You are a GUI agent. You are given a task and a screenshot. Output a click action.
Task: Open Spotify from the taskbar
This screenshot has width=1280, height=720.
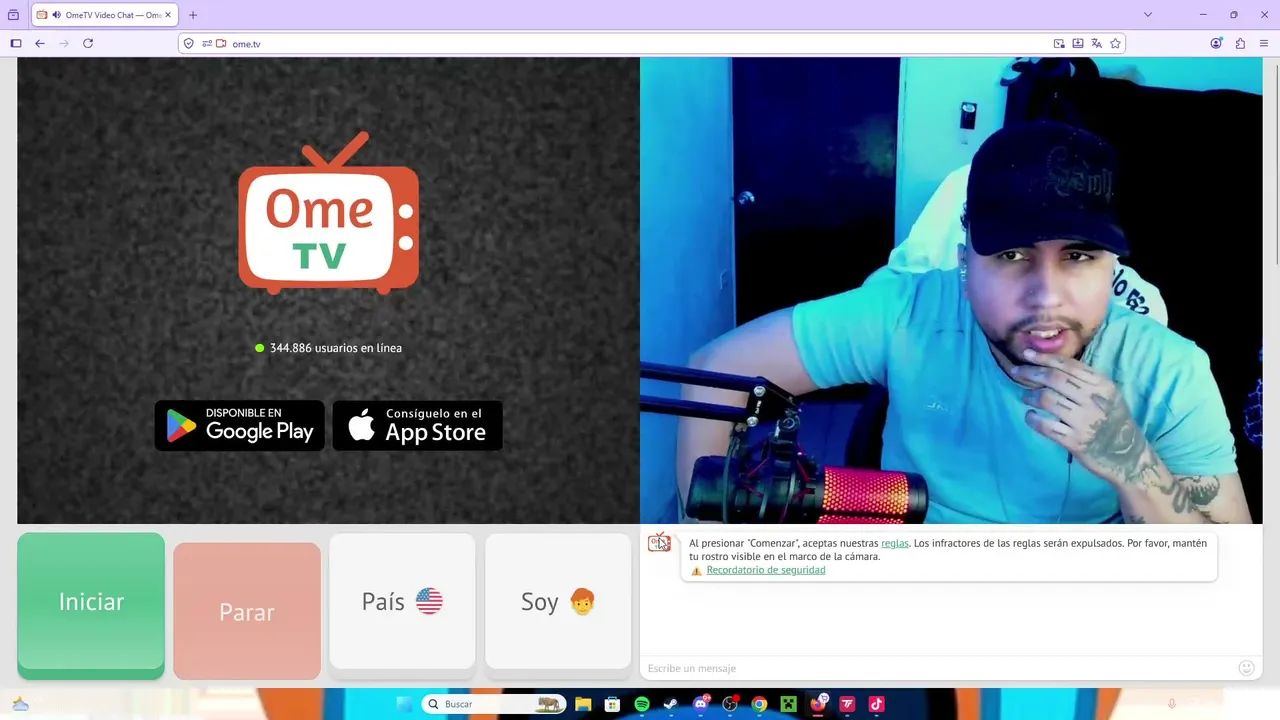[x=642, y=704]
